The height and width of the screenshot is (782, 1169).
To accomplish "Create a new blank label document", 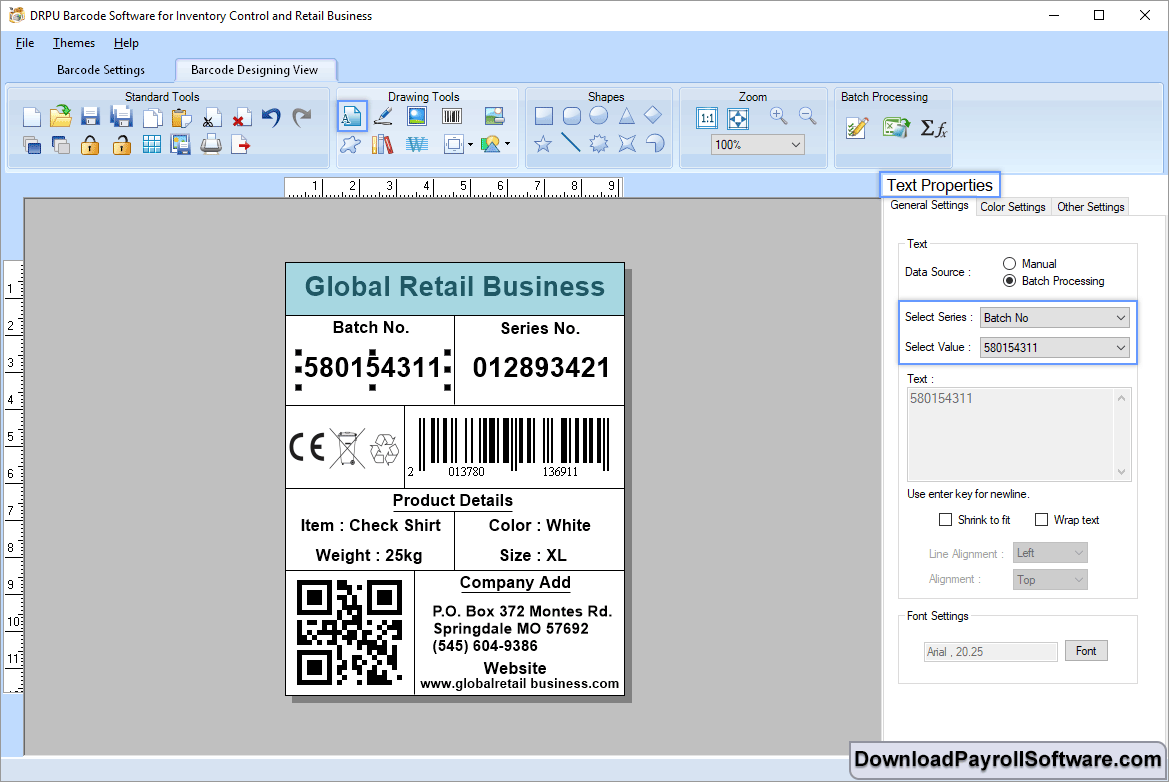I will point(31,118).
